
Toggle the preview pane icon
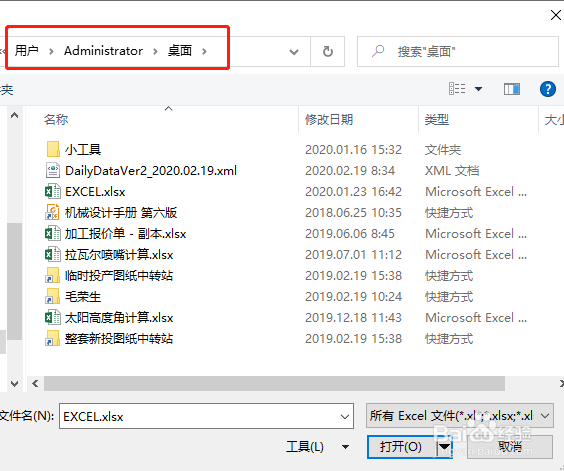(511, 89)
